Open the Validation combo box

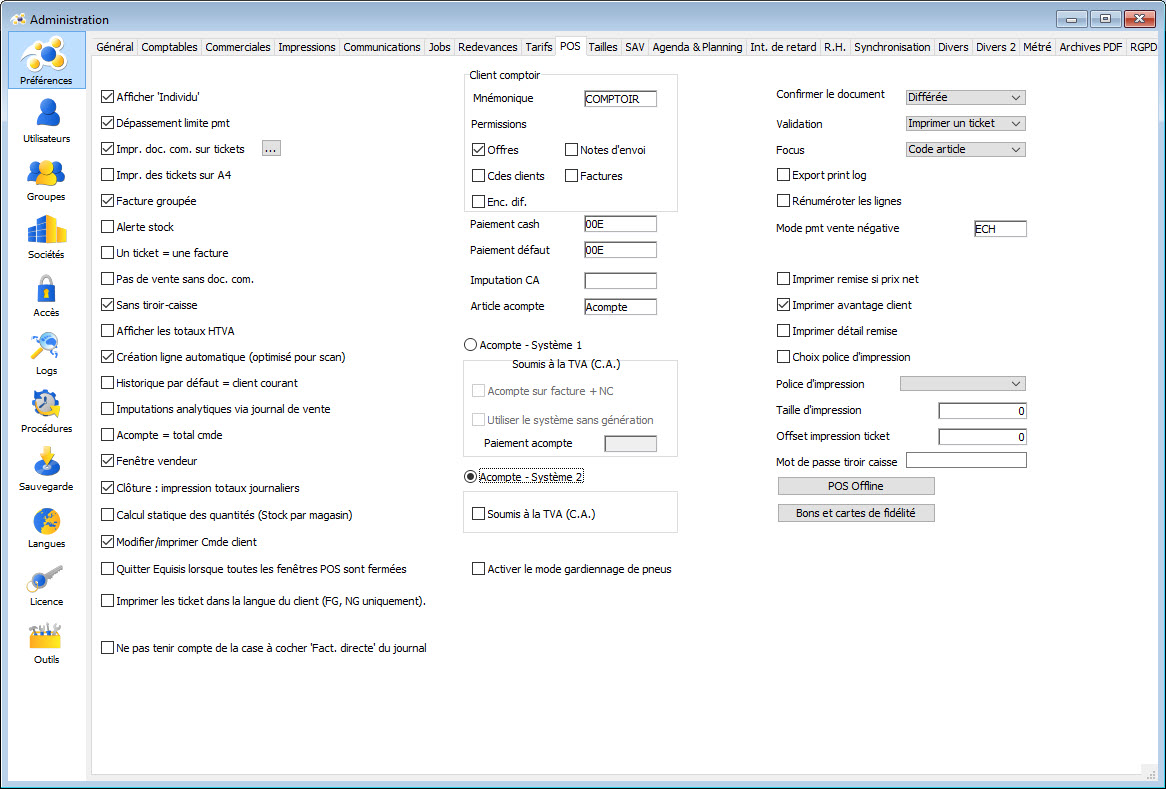pyautogui.click(x=965, y=124)
